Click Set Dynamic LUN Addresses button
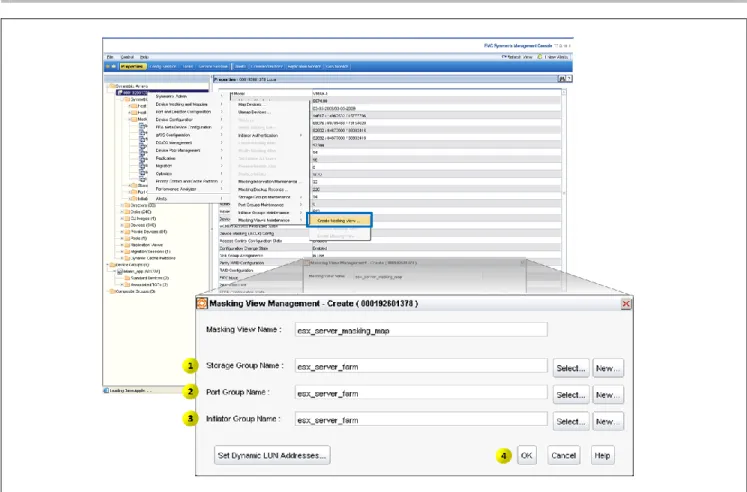747x492 pixels. (272, 455)
